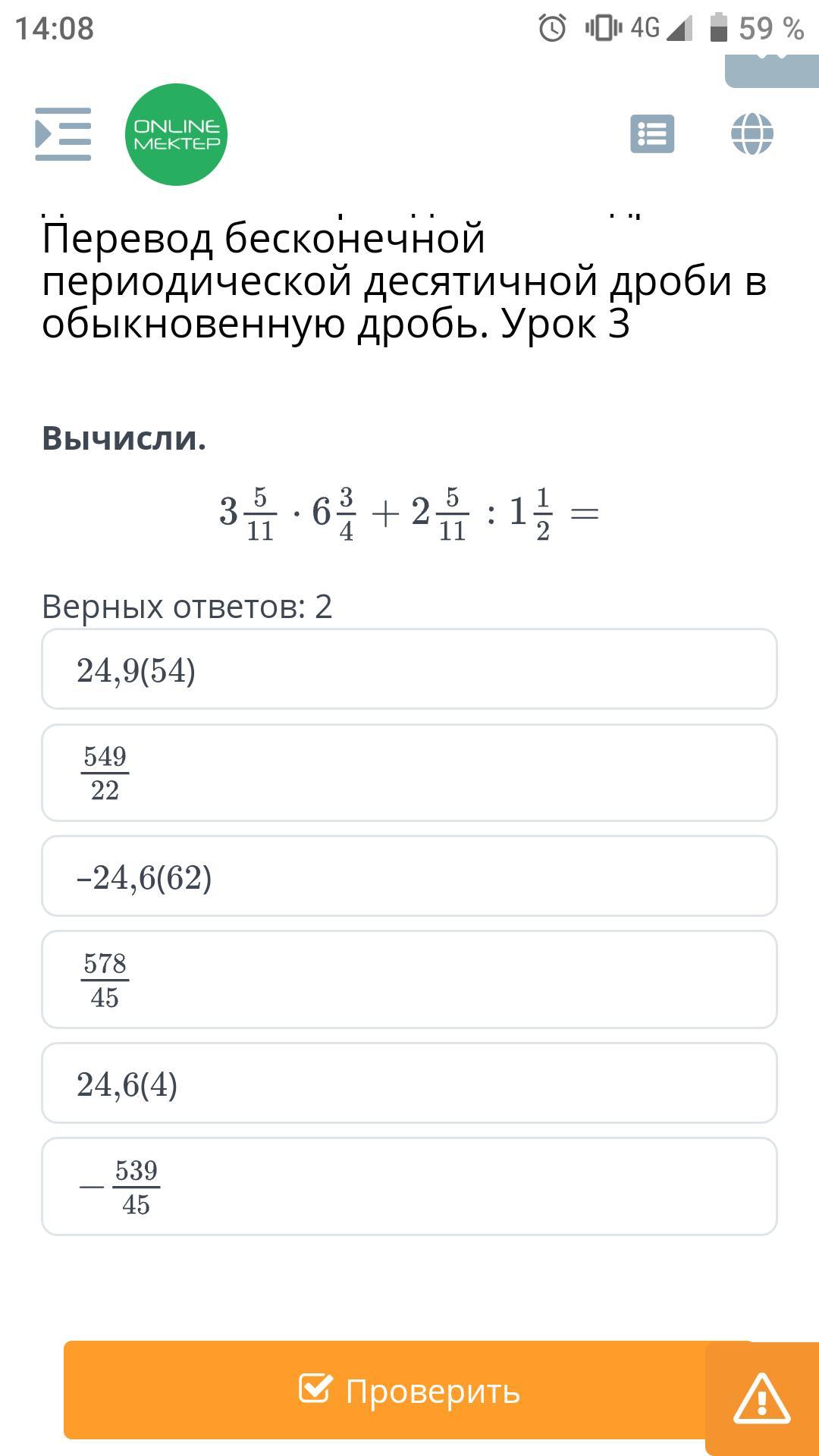The image size is (819, 1456).
Task: Tap the status bar clock 14:08
Action: pyautogui.click(x=55, y=29)
